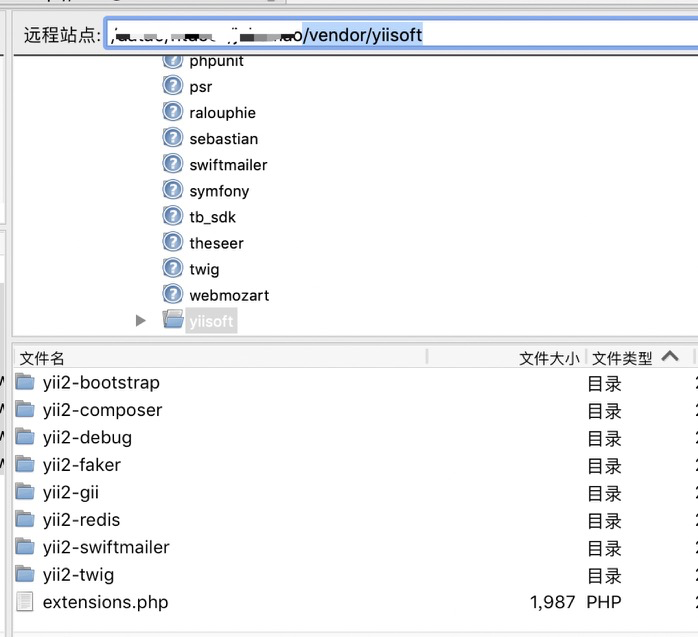
Task: Click the yii2-bootstrap folder icon
Action: point(25,382)
